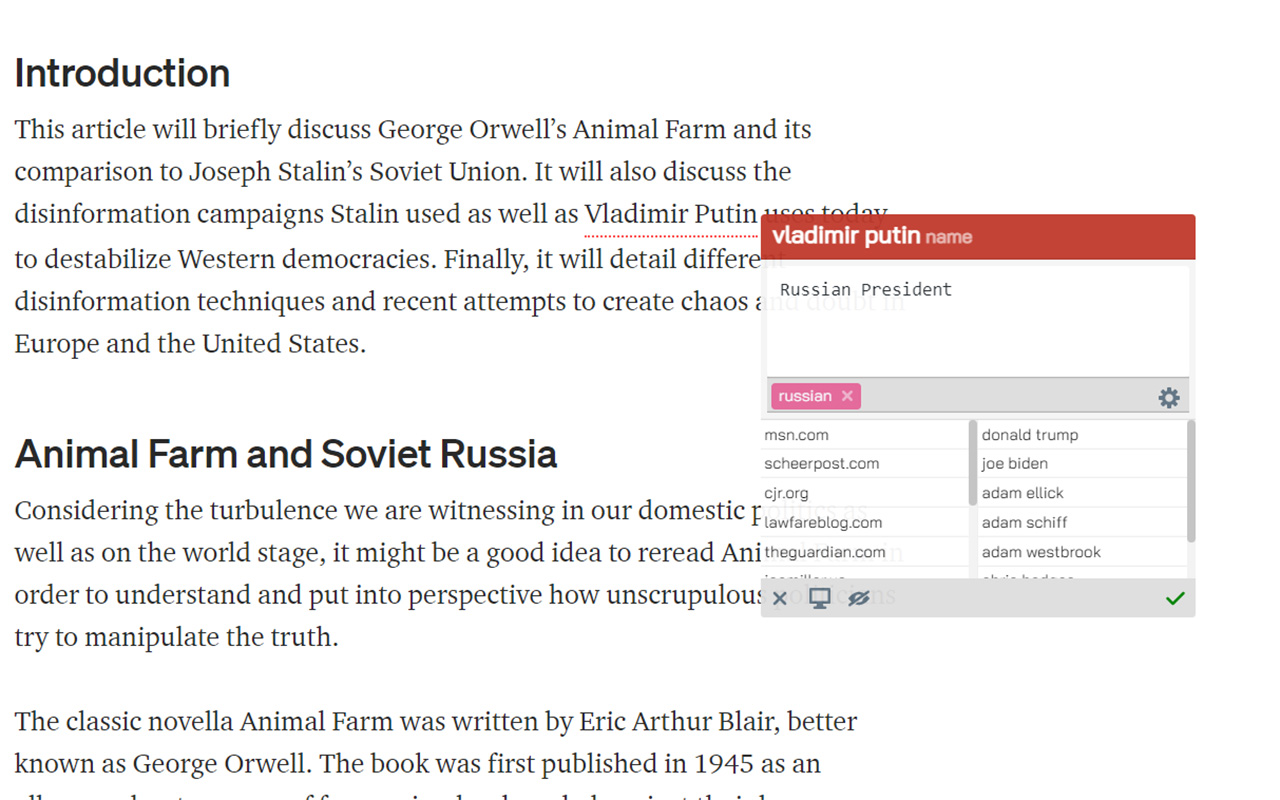Select joe biden in names list
This screenshot has width=1280, height=800.
1082,464
